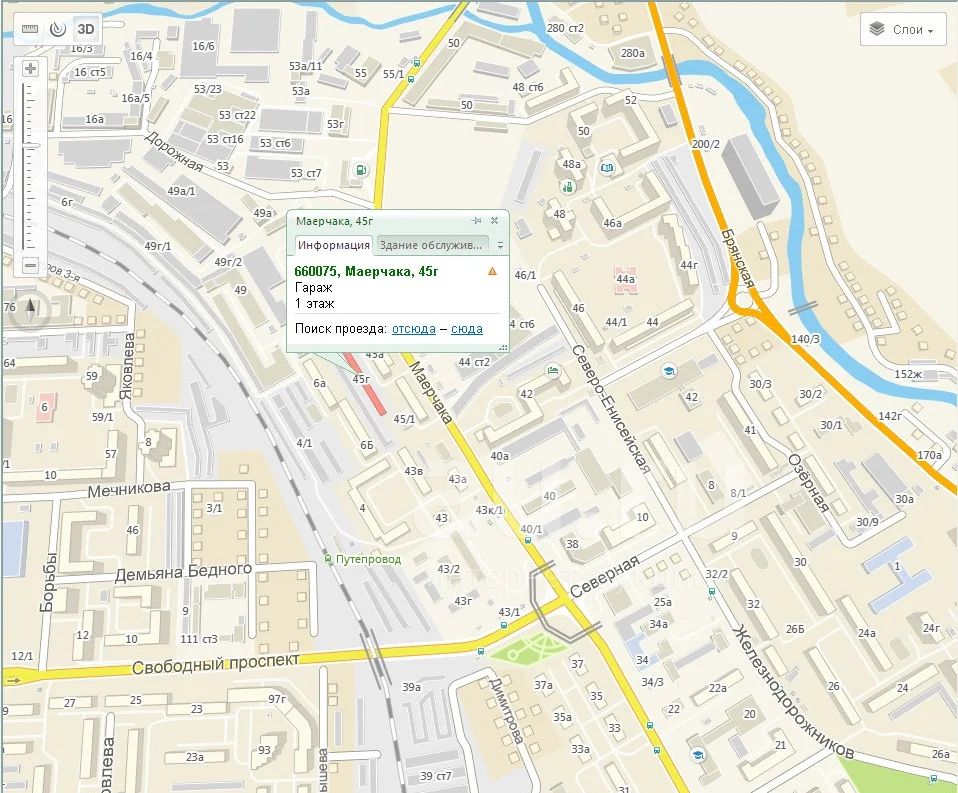Zoom in with the plus button
Image resolution: width=958 pixels, height=793 pixels.
31,68
